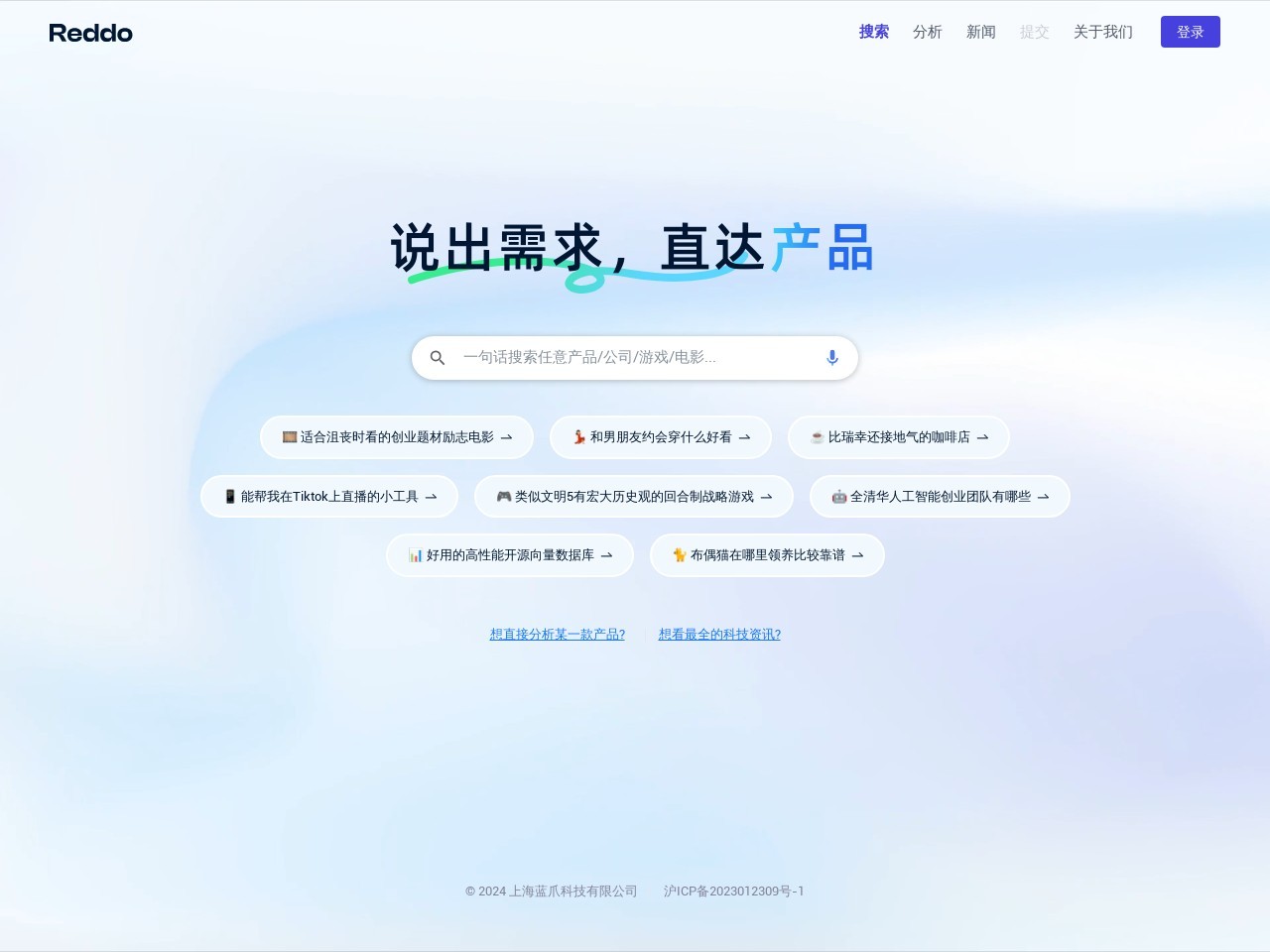Go to the 新闻 nav tab

(x=980, y=32)
